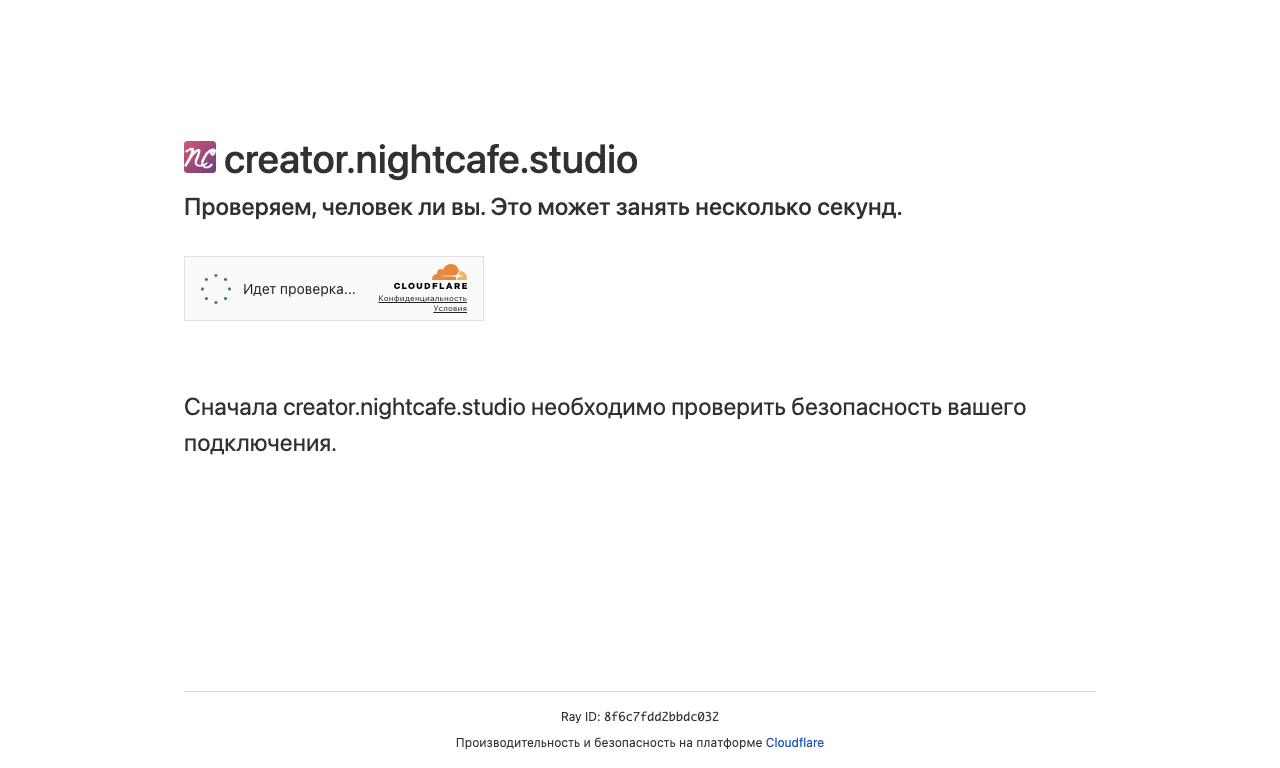Click the NightCafe logo icon
This screenshot has width=1280, height=768.
(200, 157)
